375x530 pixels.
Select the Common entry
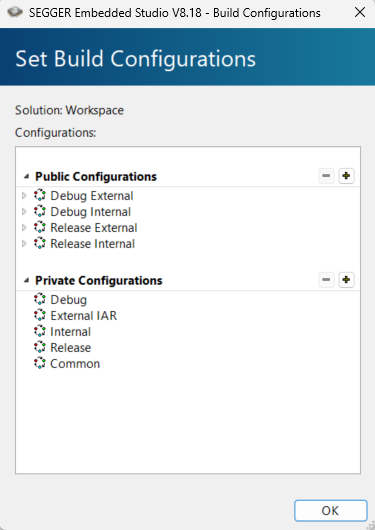(75, 363)
